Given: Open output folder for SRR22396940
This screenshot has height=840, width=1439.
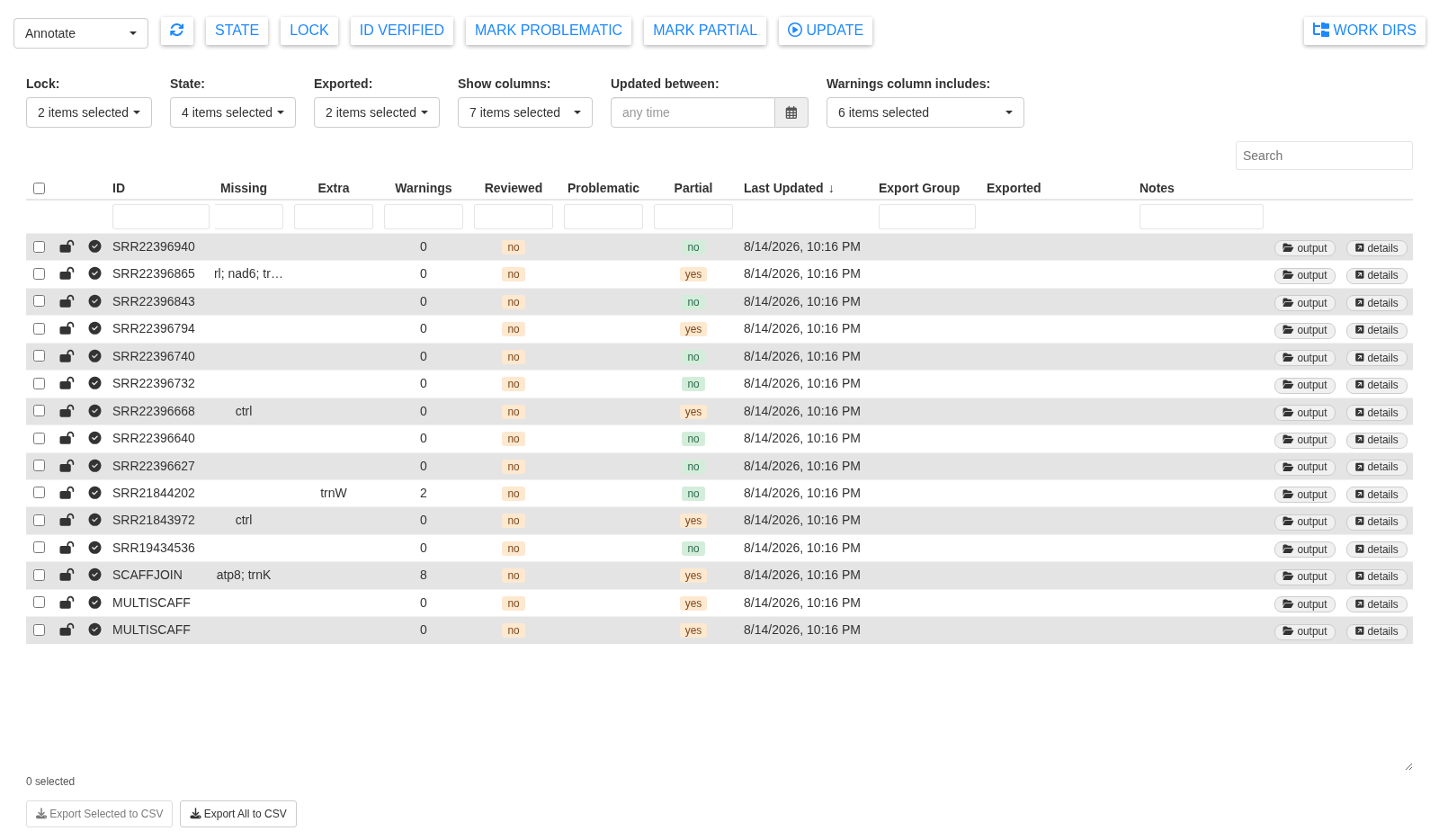Looking at the screenshot, I should pyautogui.click(x=1305, y=248).
